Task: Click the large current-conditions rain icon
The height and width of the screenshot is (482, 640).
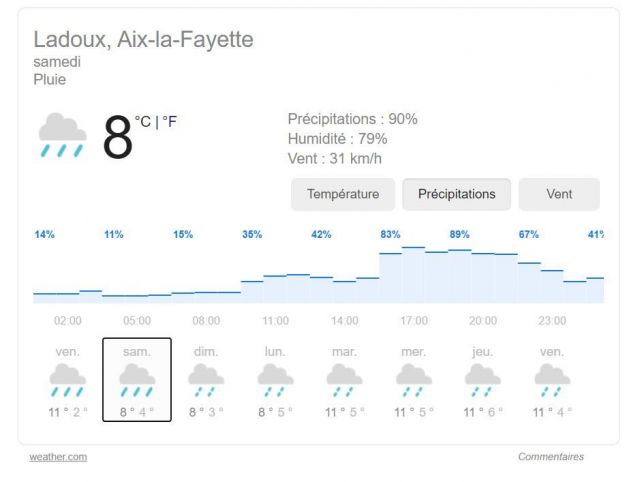Action: point(61,134)
